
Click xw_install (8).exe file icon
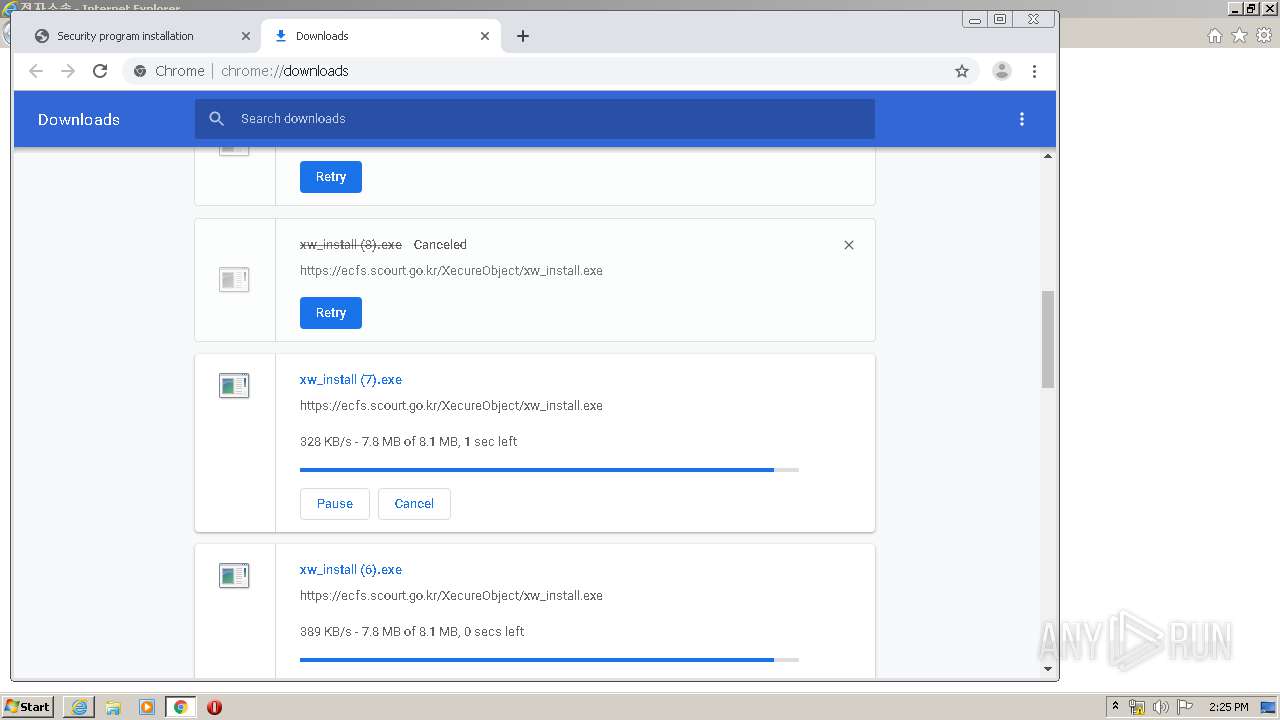234,280
